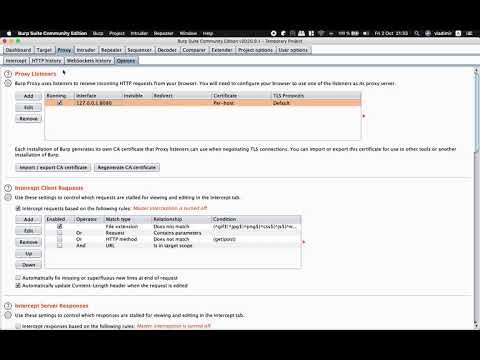This screenshot has height=360, width=480.
Task: Open the Comparer tab
Action: (x=194, y=50)
